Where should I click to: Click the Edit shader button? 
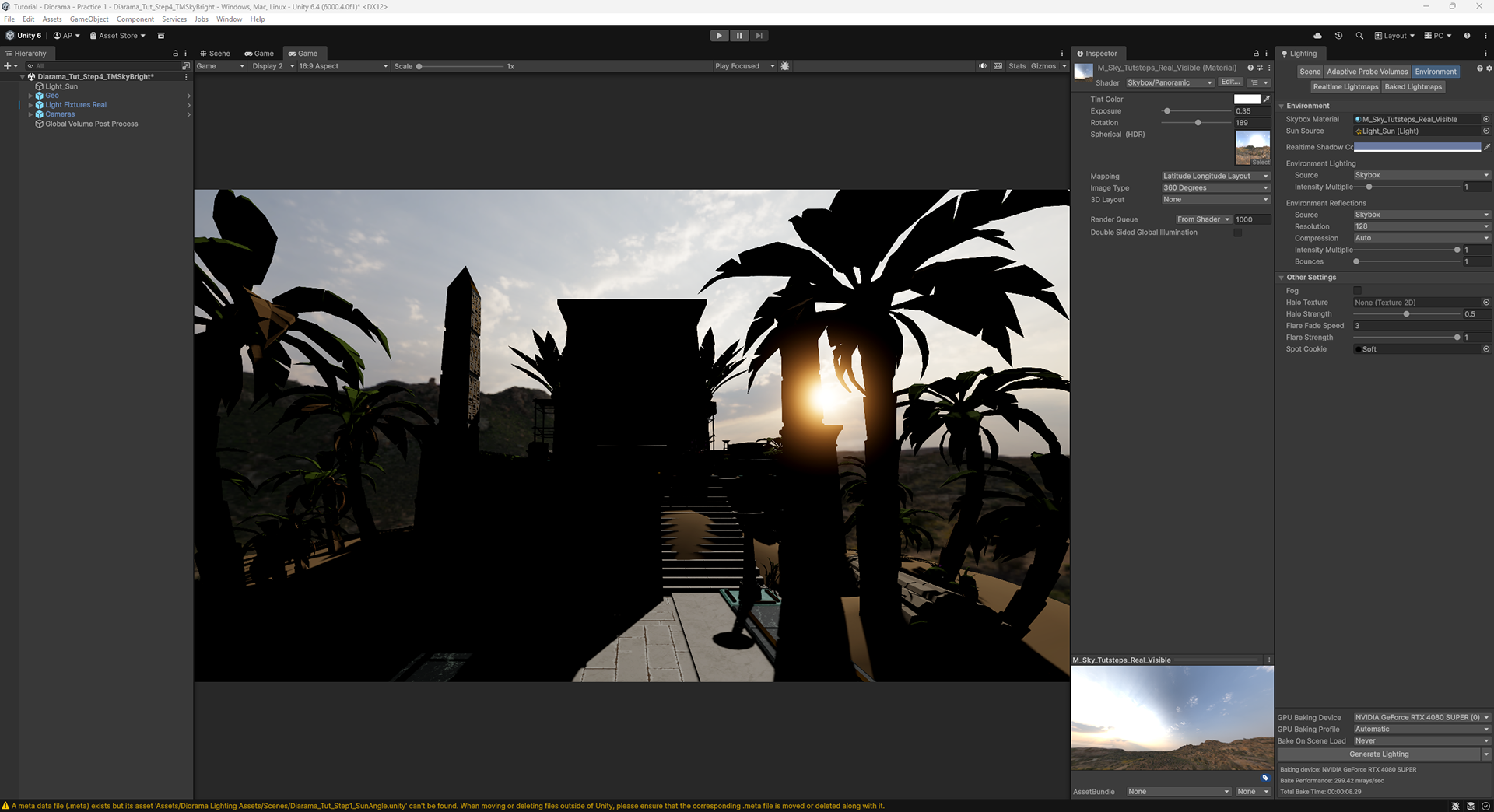pyautogui.click(x=1230, y=82)
